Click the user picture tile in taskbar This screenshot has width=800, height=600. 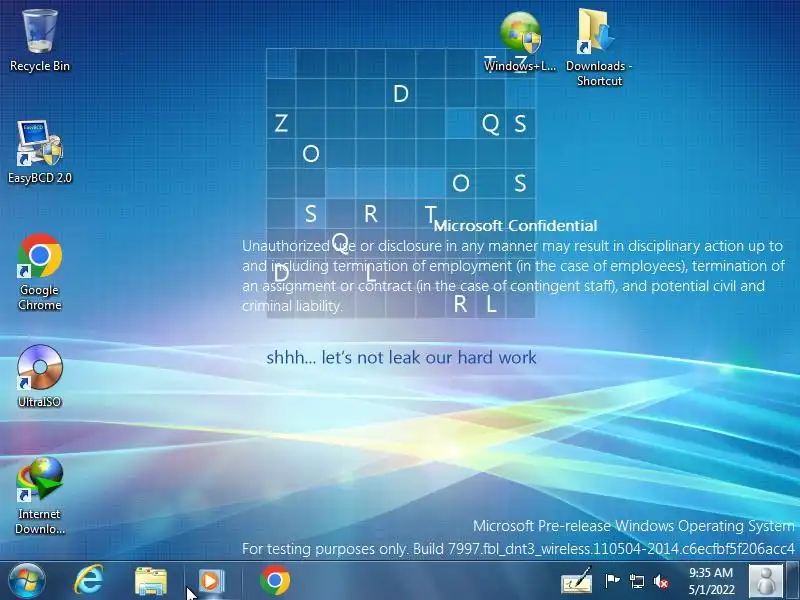[766, 581]
